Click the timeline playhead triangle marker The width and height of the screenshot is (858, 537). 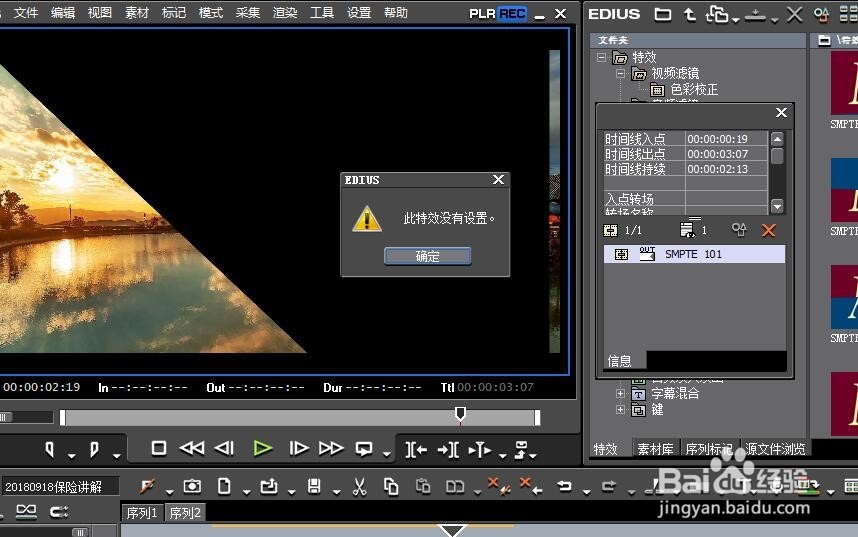[453, 530]
